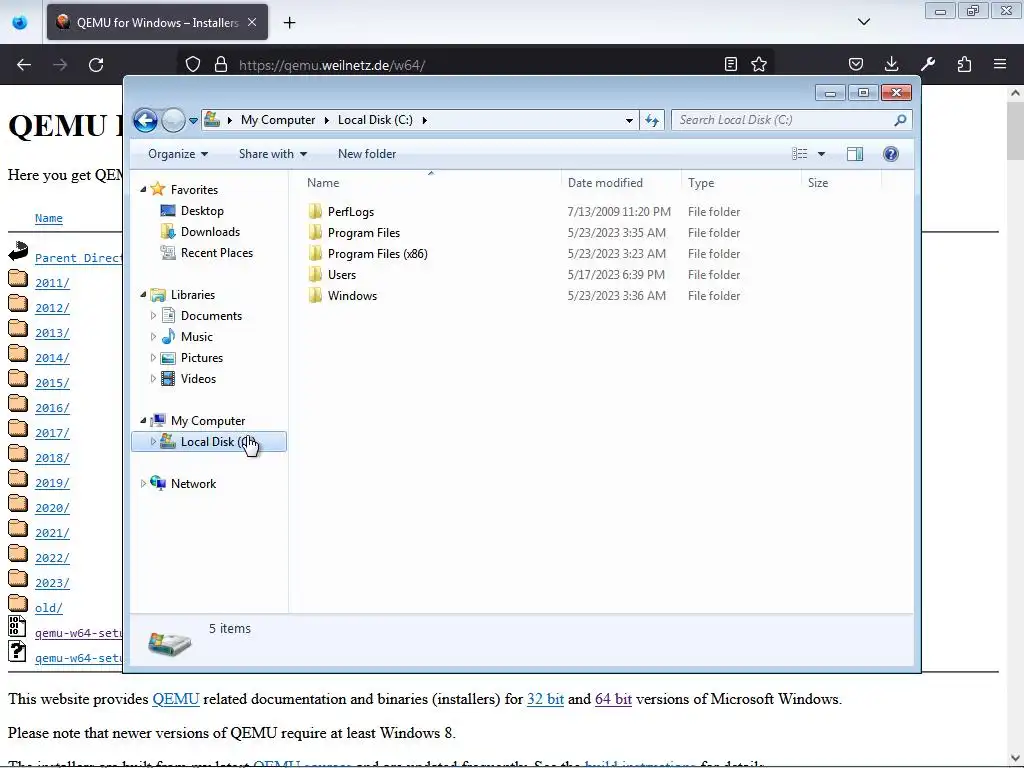Click the Explorer forward arrow button
The height and width of the screenshot is (768, 1024).
coord(173,120)
